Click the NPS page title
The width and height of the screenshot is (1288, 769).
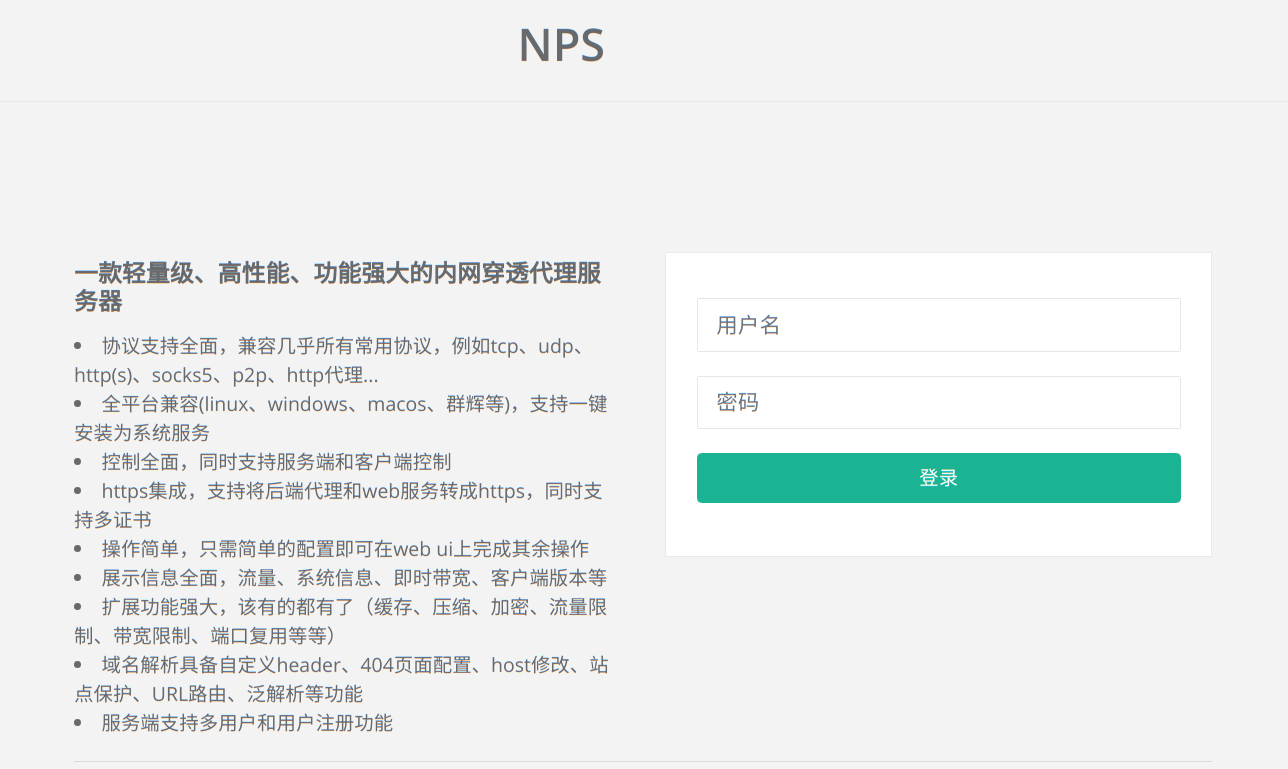coord(561,45)
